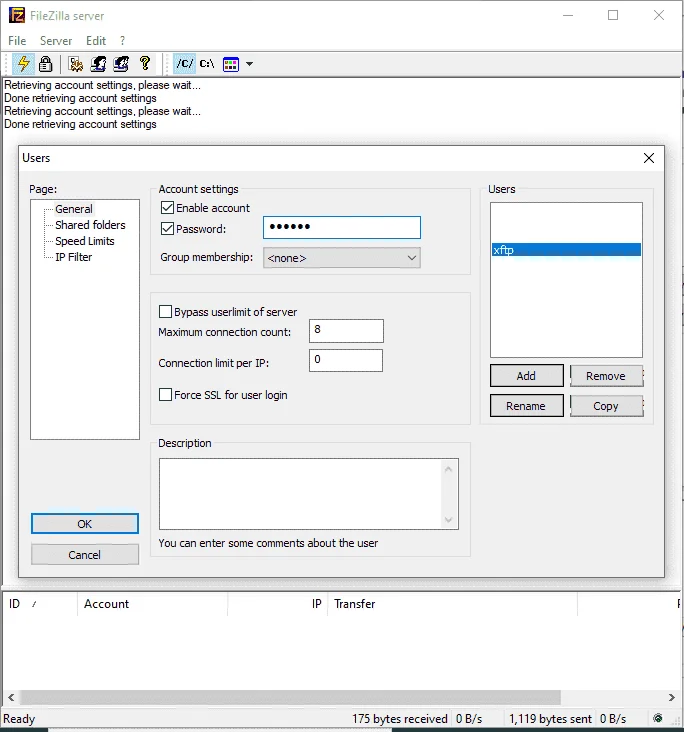The image size is (684, 732).
Task: Click the user list sorting grid icon
Action: pos(231,64)
